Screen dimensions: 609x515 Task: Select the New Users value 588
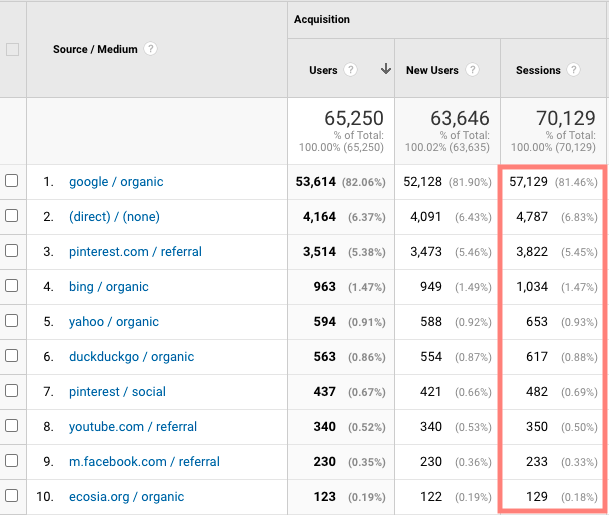[x=431, y=322]
